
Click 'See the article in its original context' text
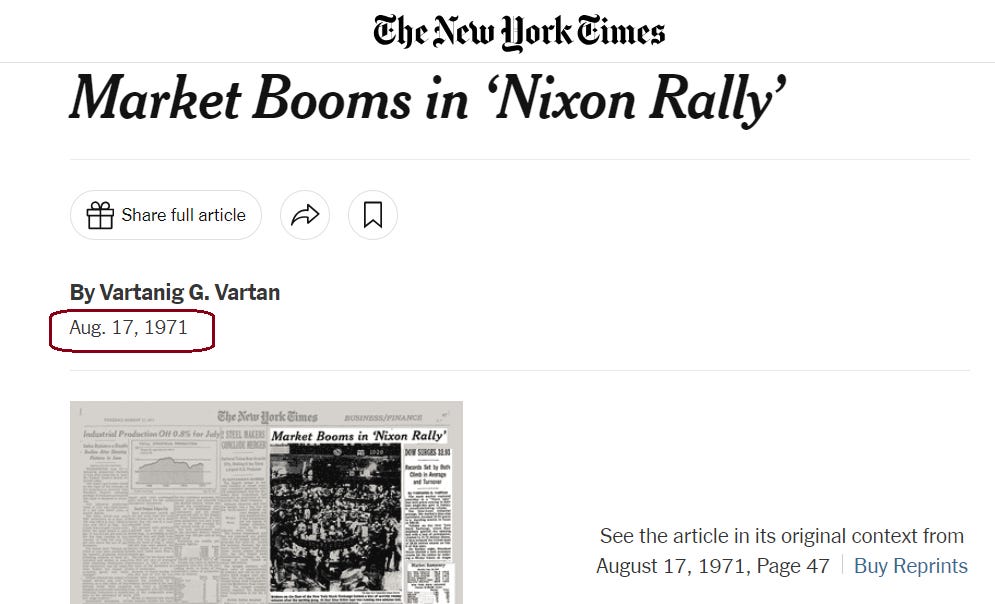coord(782,536)
